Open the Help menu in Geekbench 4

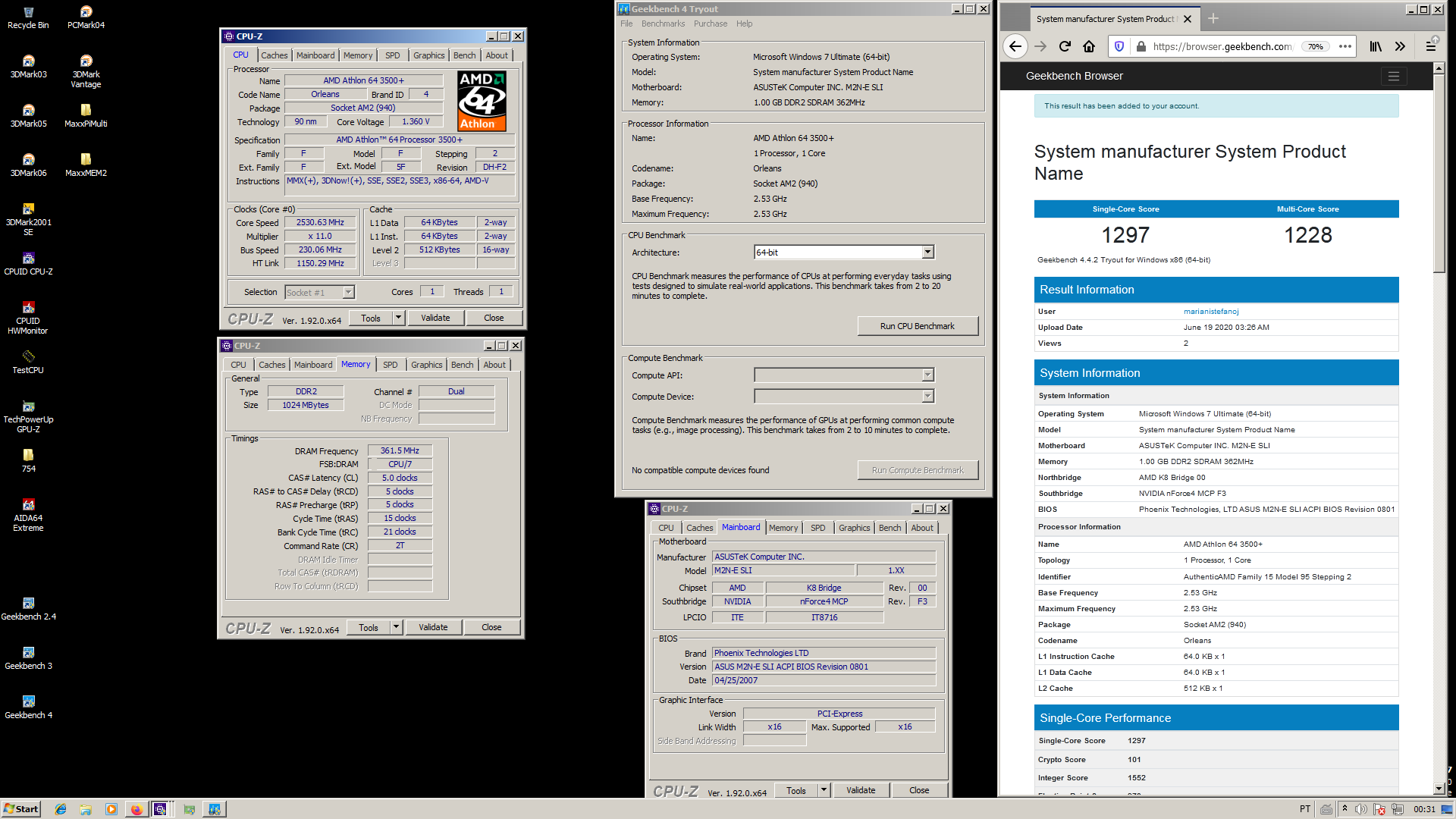click(x=745, y=24)
